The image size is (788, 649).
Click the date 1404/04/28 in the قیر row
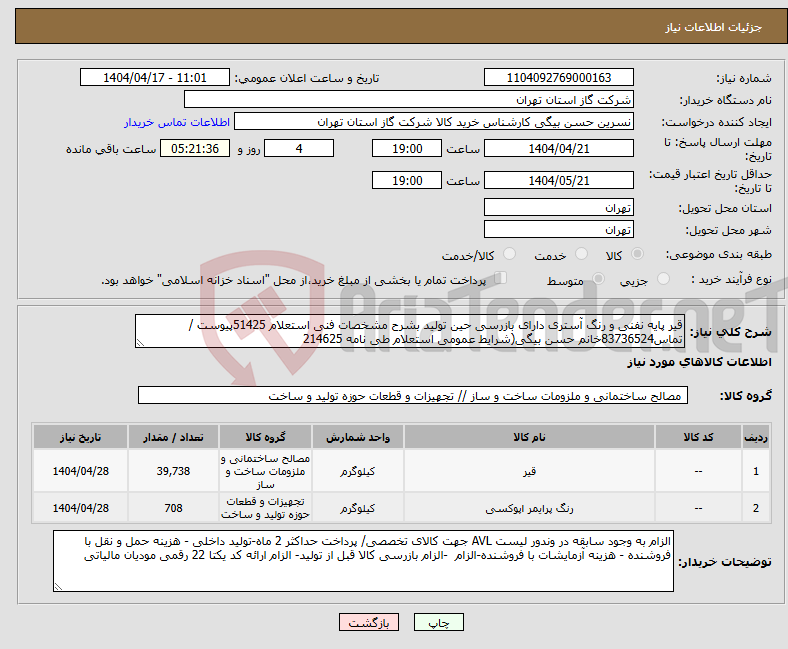point(80,471)
